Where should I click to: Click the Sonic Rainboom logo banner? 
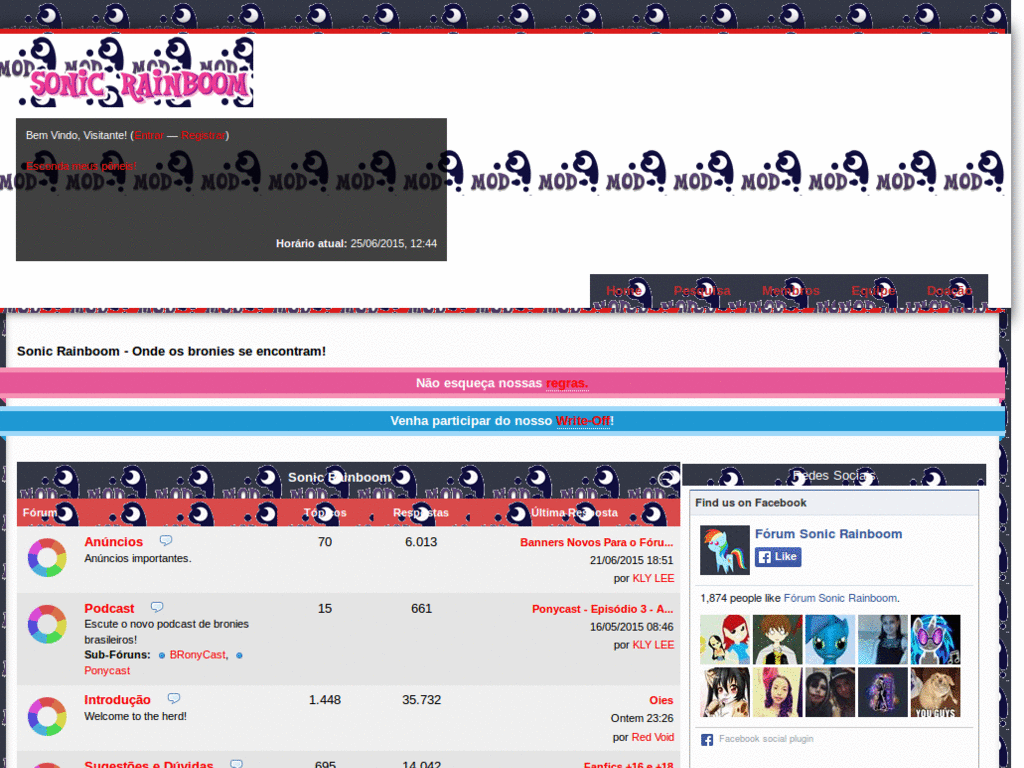point(127,72)
